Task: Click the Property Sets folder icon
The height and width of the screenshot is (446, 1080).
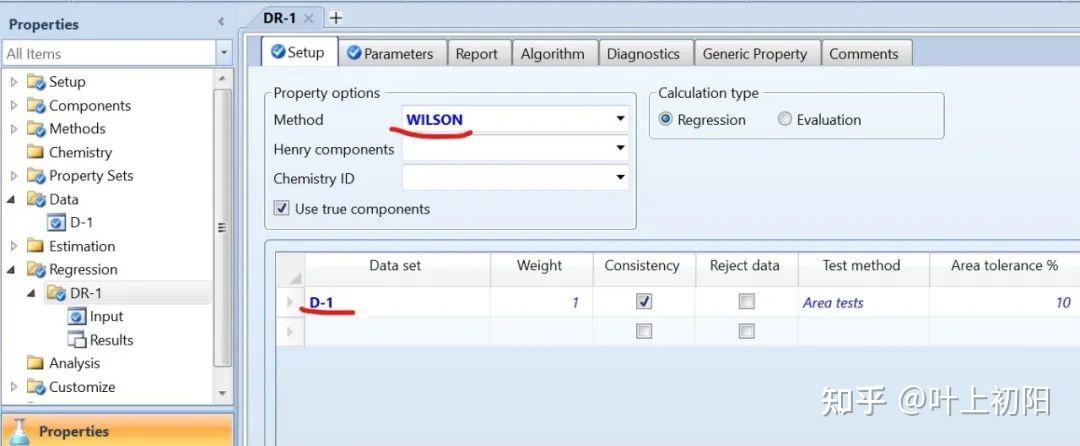Action: 36,175
